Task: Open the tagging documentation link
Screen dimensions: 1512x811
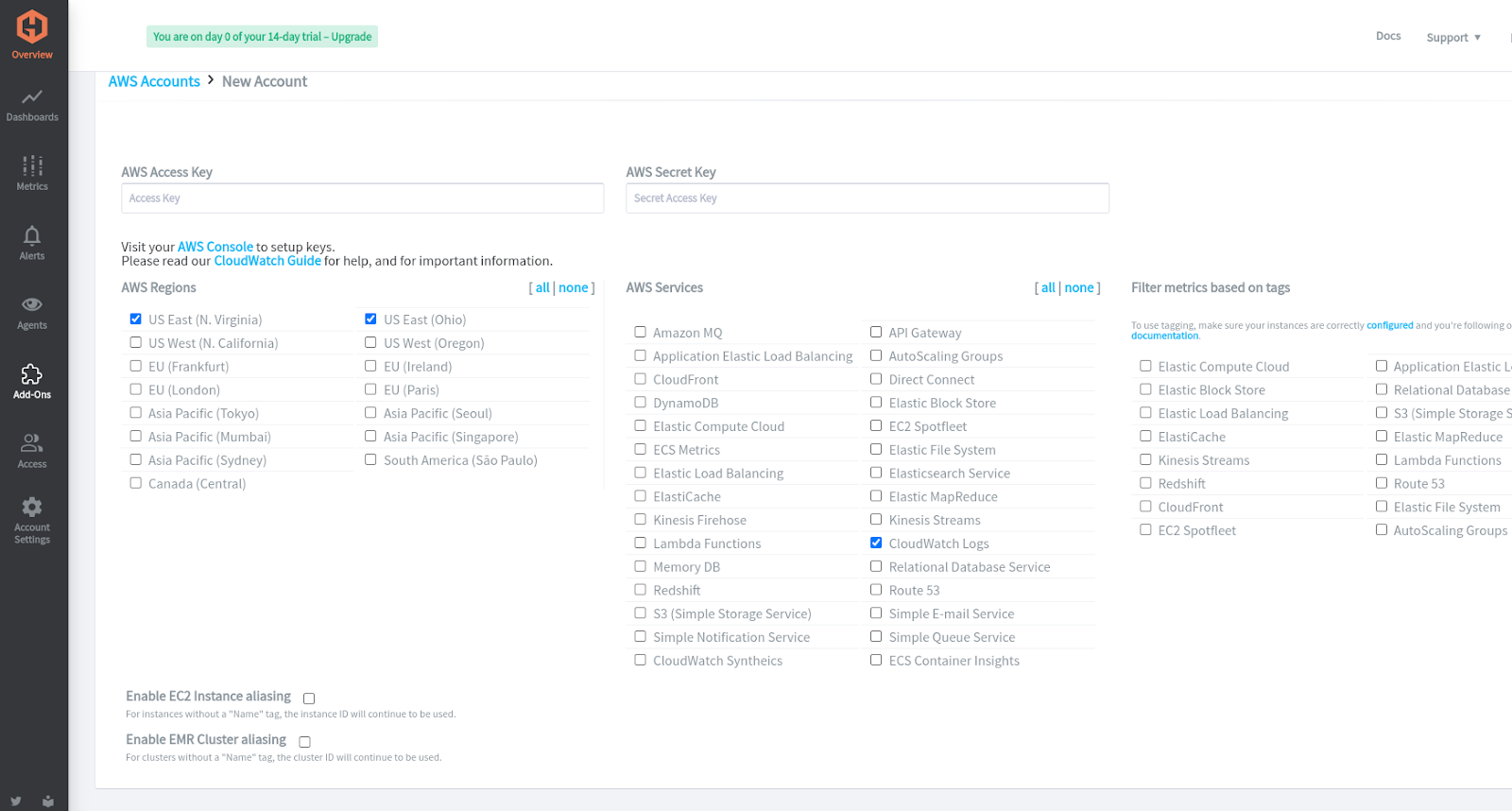Action: pos(1164,336)
